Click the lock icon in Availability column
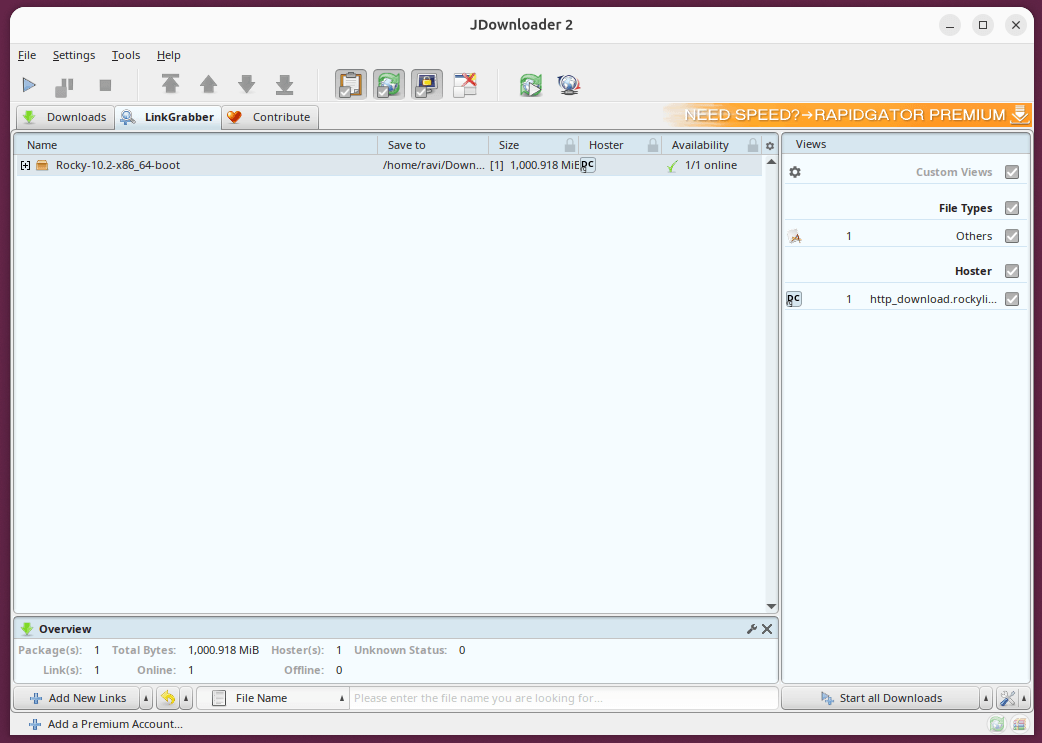The height and width of the screenshot is (743, 1042). 752,145
